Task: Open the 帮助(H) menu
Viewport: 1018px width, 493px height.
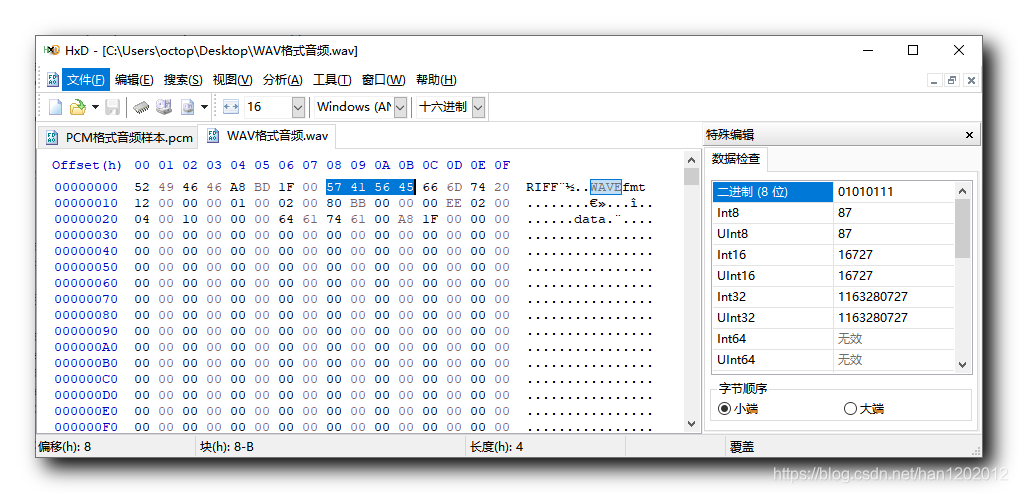Action: point(436,80)
